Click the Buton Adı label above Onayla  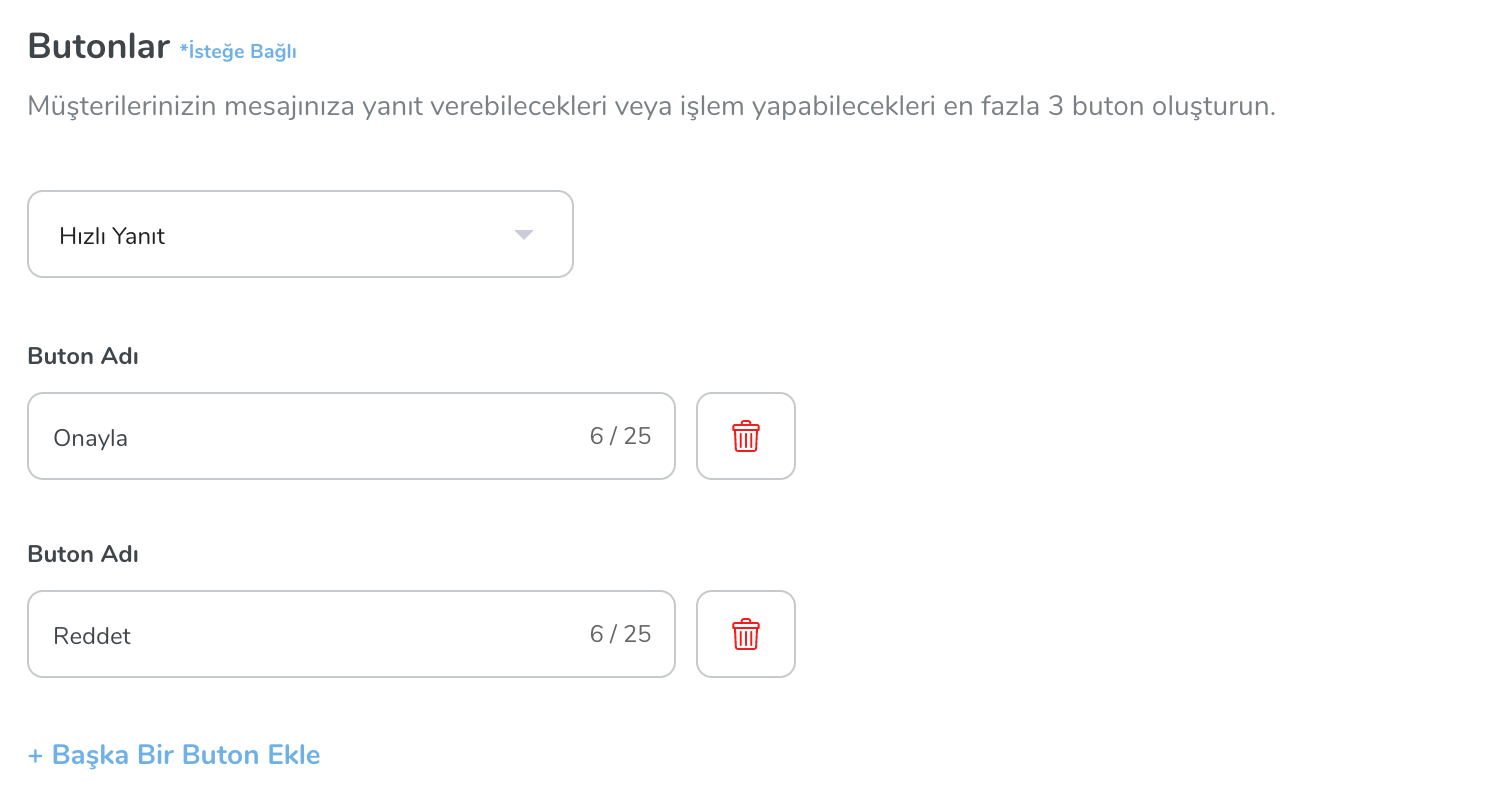click(83, 356)
